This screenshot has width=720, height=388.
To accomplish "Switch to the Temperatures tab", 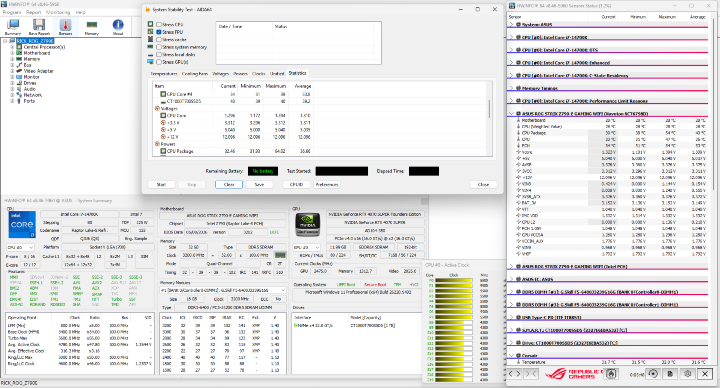I will (164, 73).
